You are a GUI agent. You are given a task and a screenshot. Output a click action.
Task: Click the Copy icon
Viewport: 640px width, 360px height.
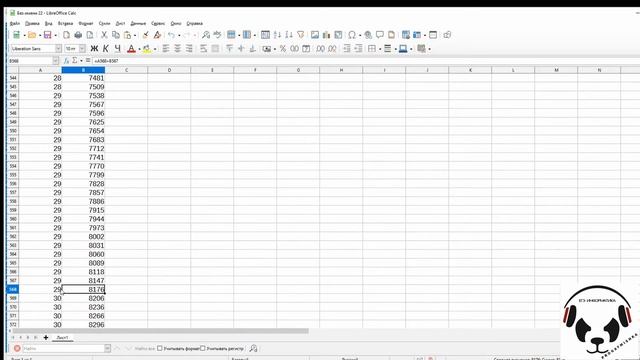click(116, 35)
